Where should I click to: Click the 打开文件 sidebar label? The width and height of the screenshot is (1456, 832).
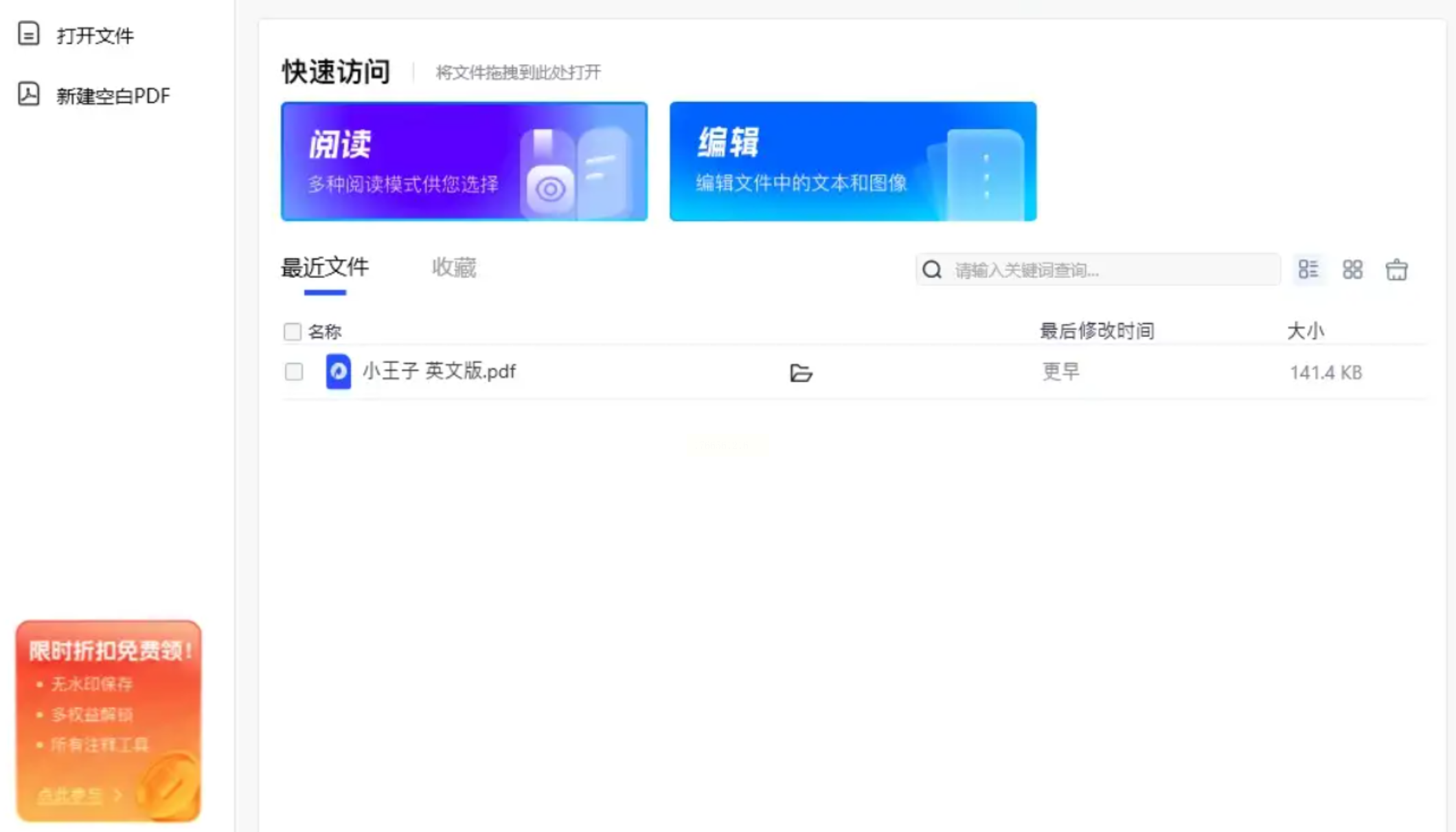[95, 36]
